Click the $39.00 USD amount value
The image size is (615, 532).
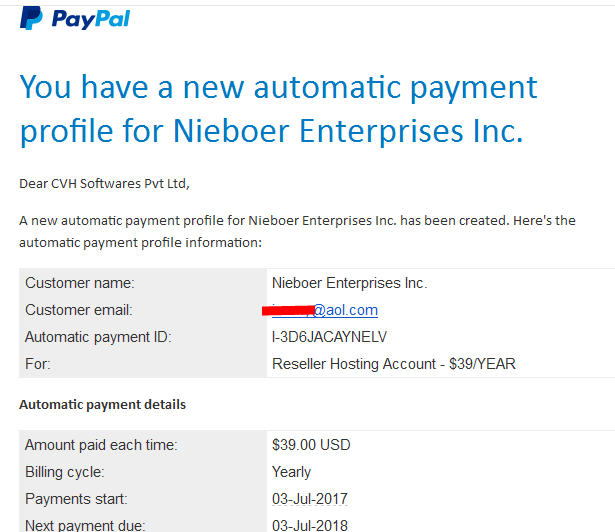[x=311, y=445]
